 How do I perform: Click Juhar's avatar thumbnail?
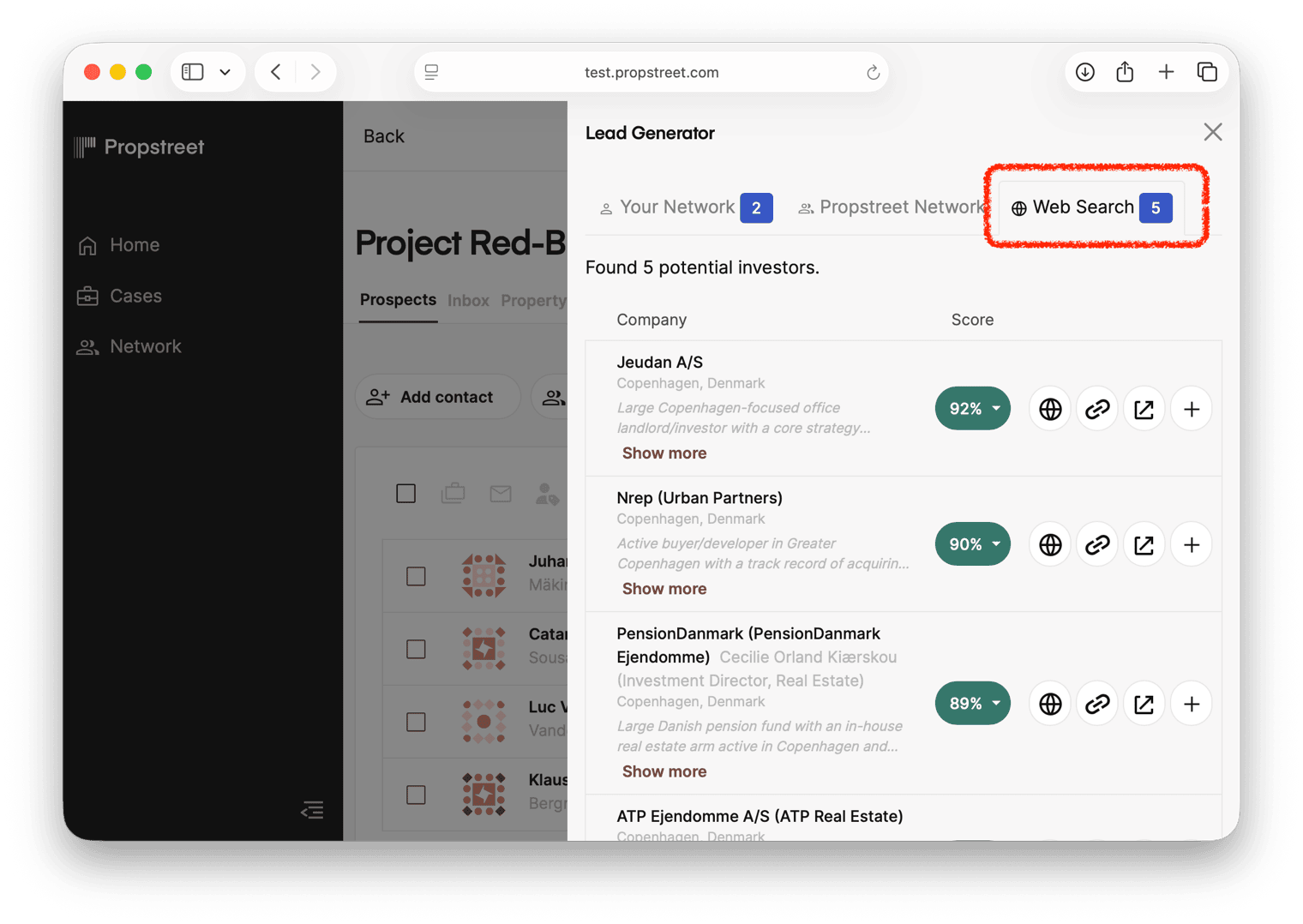[x=483, y=575]
